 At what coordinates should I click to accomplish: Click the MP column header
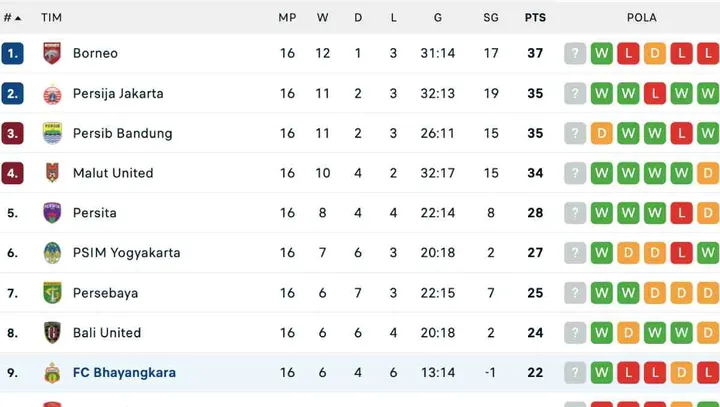tap(287, 18)
